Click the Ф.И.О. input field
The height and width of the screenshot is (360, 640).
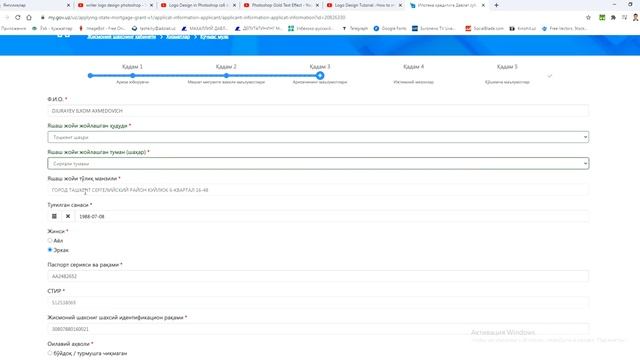click(x=318, y=111)
